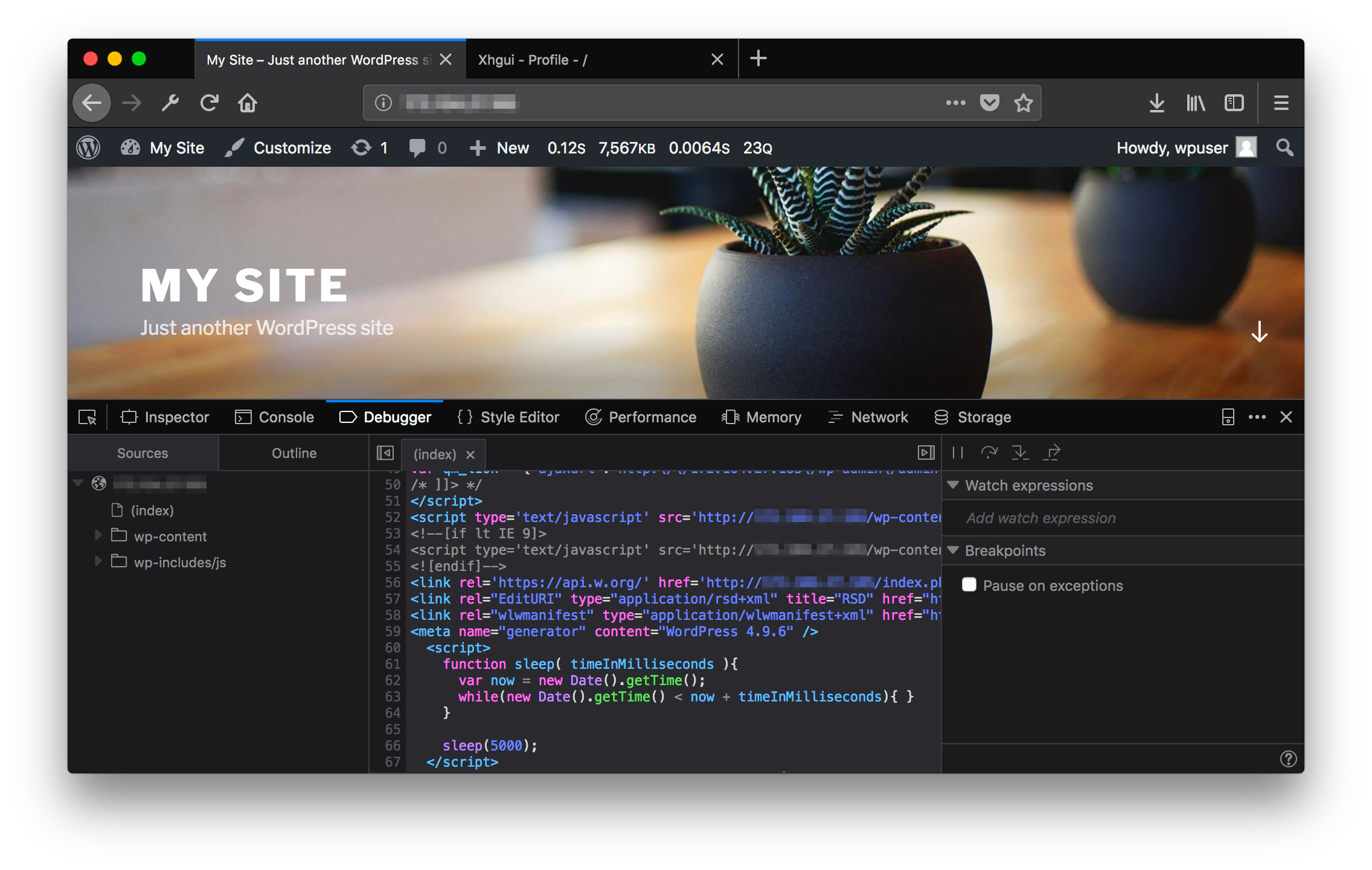The height and width of the screenshot is (870, 1372).
Task: Switch to Sources tab in debugger
Action: pyautogui.click(x=143, y=453)
